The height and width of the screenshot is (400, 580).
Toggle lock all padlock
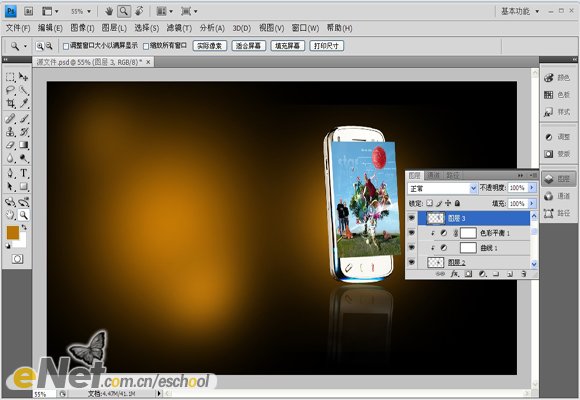pos(458,203)
